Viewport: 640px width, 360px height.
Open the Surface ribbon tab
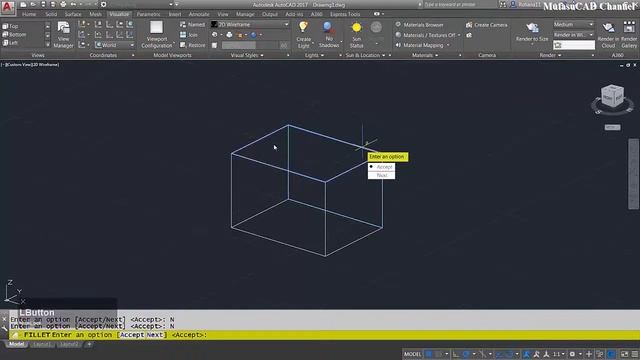pos(73,14)
